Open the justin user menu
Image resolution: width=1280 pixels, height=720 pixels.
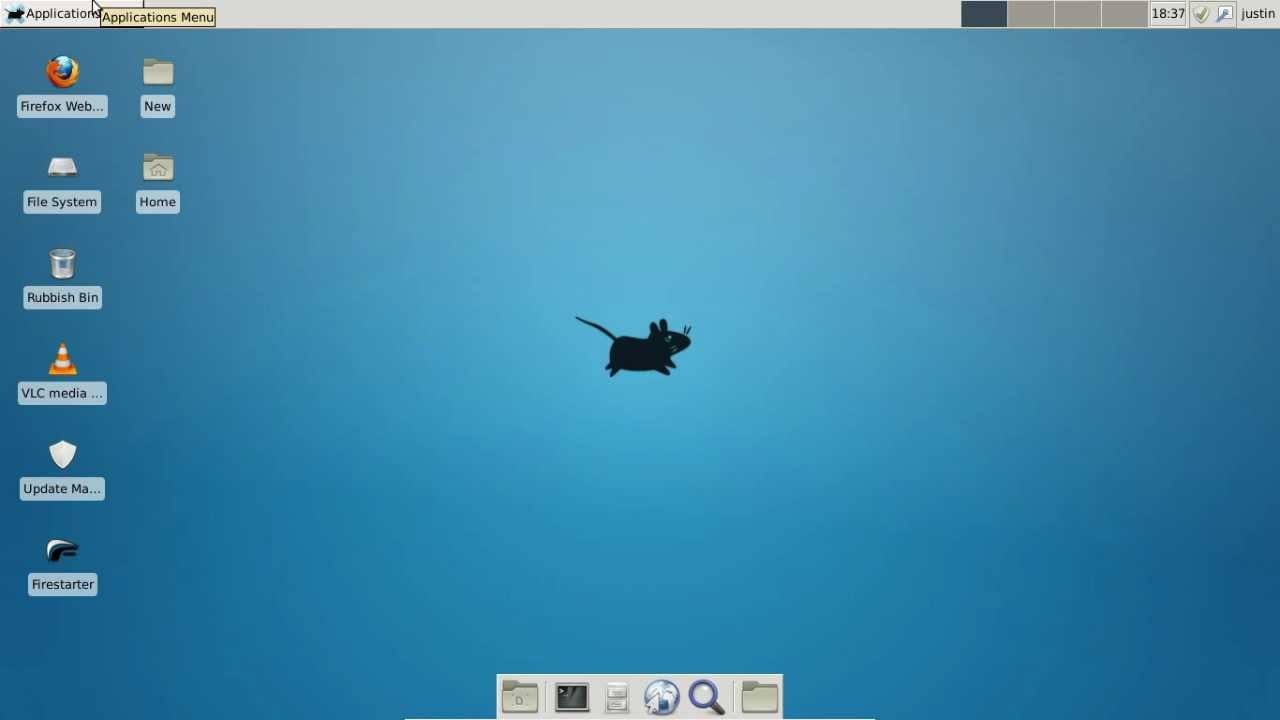[x=1258, y=14]
